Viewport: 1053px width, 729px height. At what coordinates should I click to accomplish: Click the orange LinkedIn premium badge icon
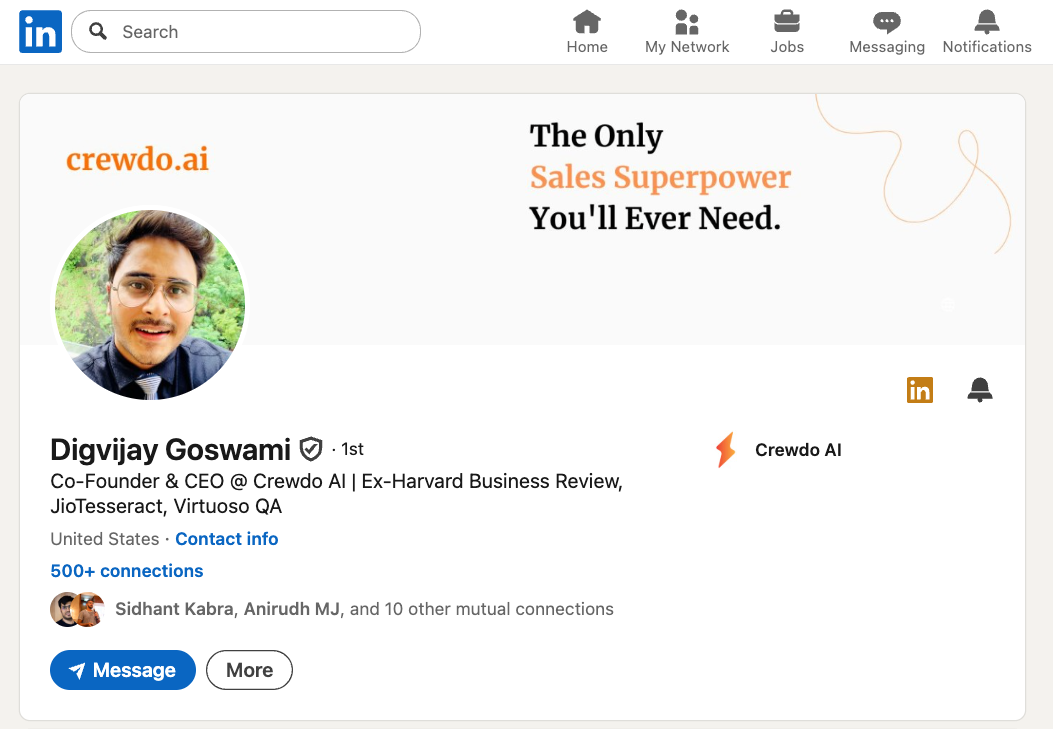point(920,390)
